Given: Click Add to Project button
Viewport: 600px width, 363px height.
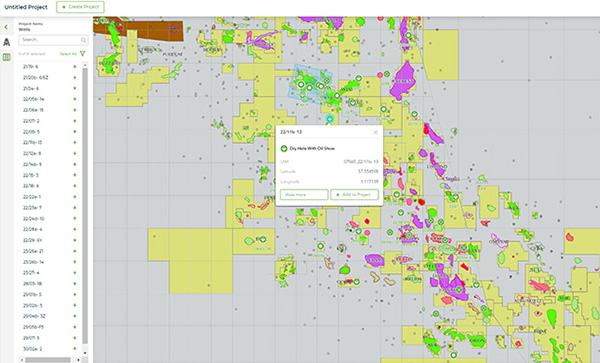Looking at the screenshot, I should 355,194.
